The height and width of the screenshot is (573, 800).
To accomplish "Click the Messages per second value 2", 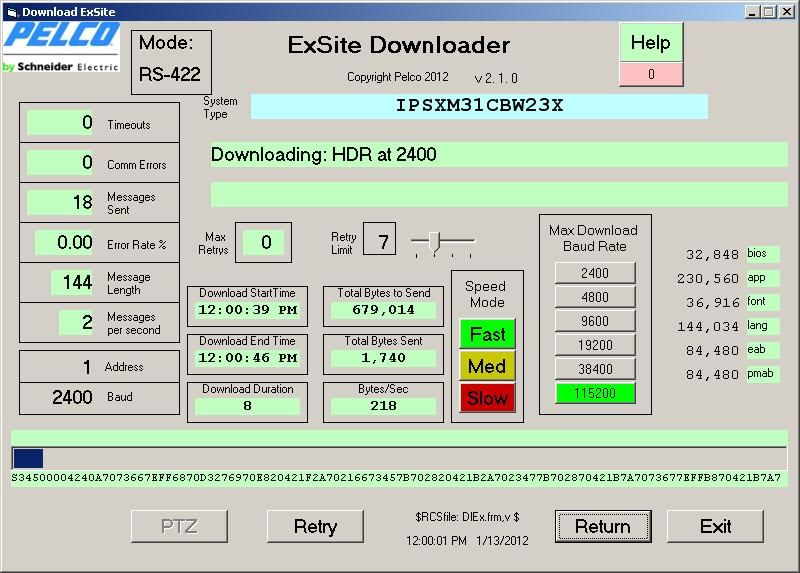I will click(77, 322).
